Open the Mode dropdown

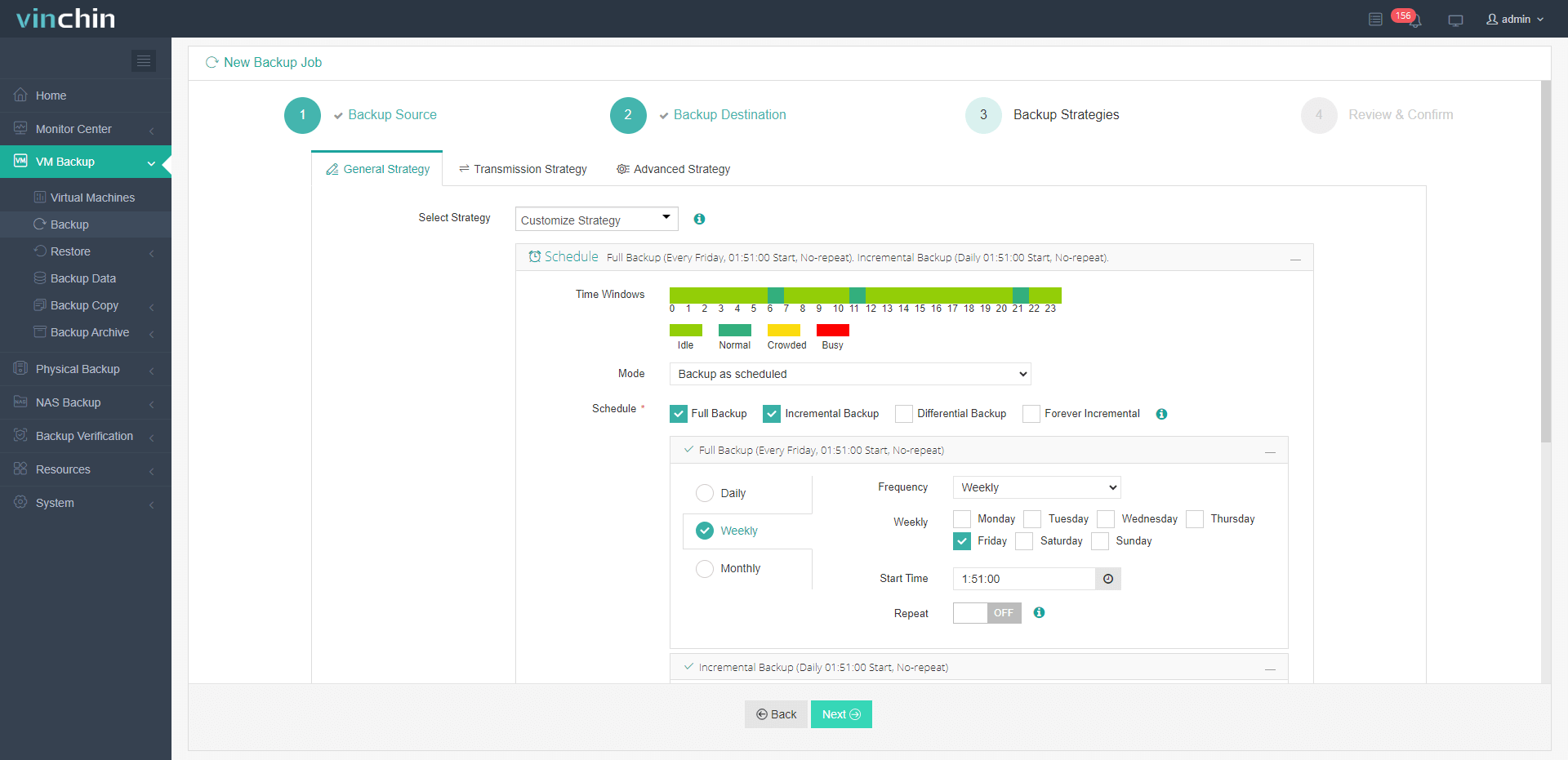[849, 374]
